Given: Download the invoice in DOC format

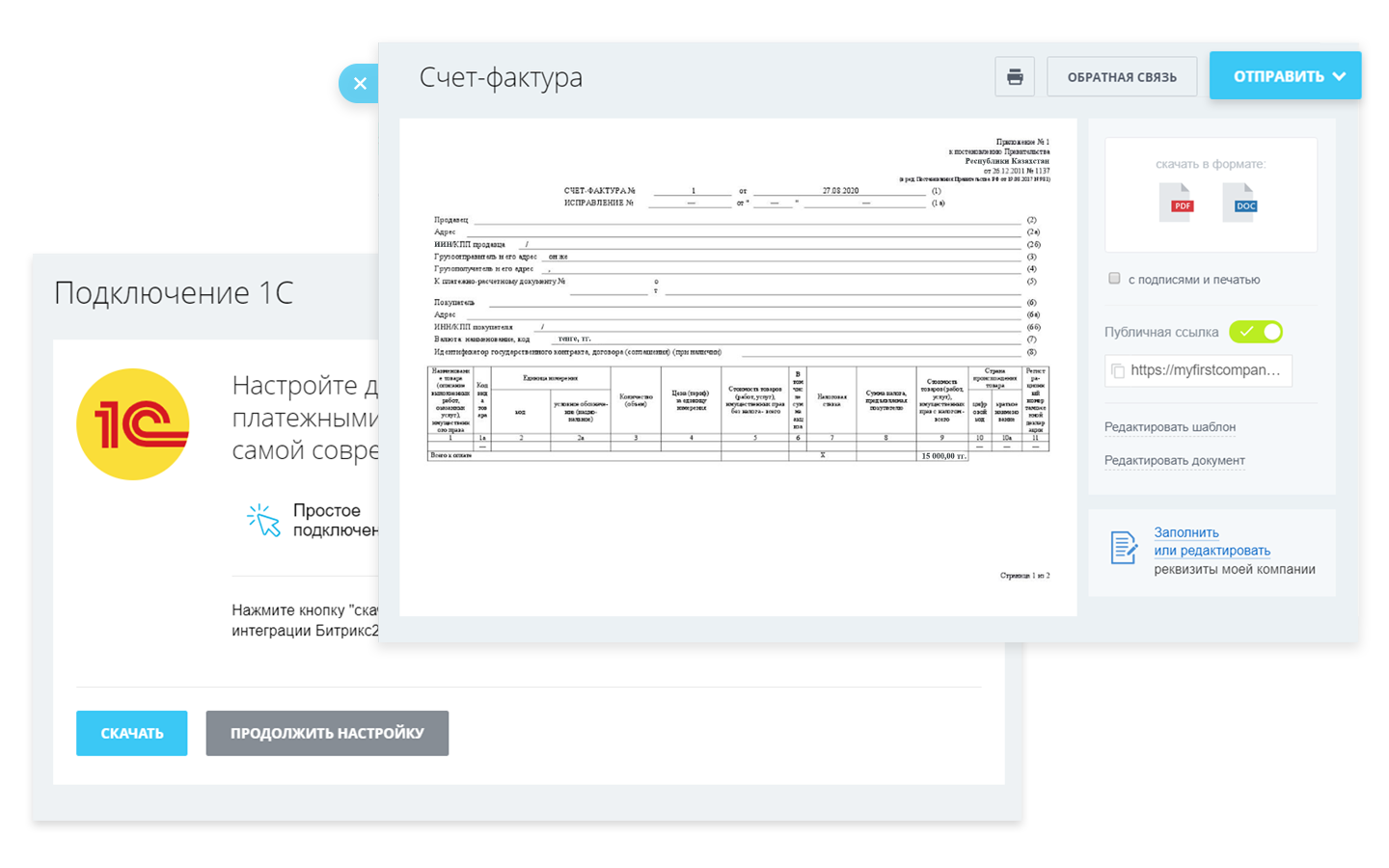Looking at the screenshot, I should coord(1243,203).
